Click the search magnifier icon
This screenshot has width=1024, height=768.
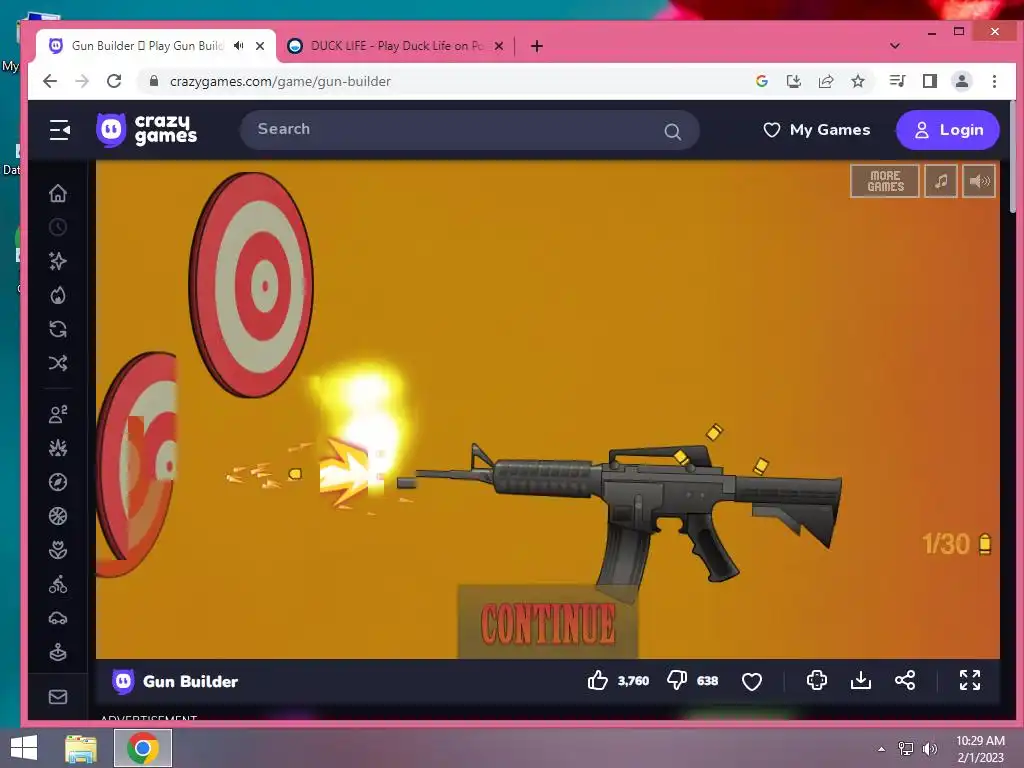pos(673,131)
